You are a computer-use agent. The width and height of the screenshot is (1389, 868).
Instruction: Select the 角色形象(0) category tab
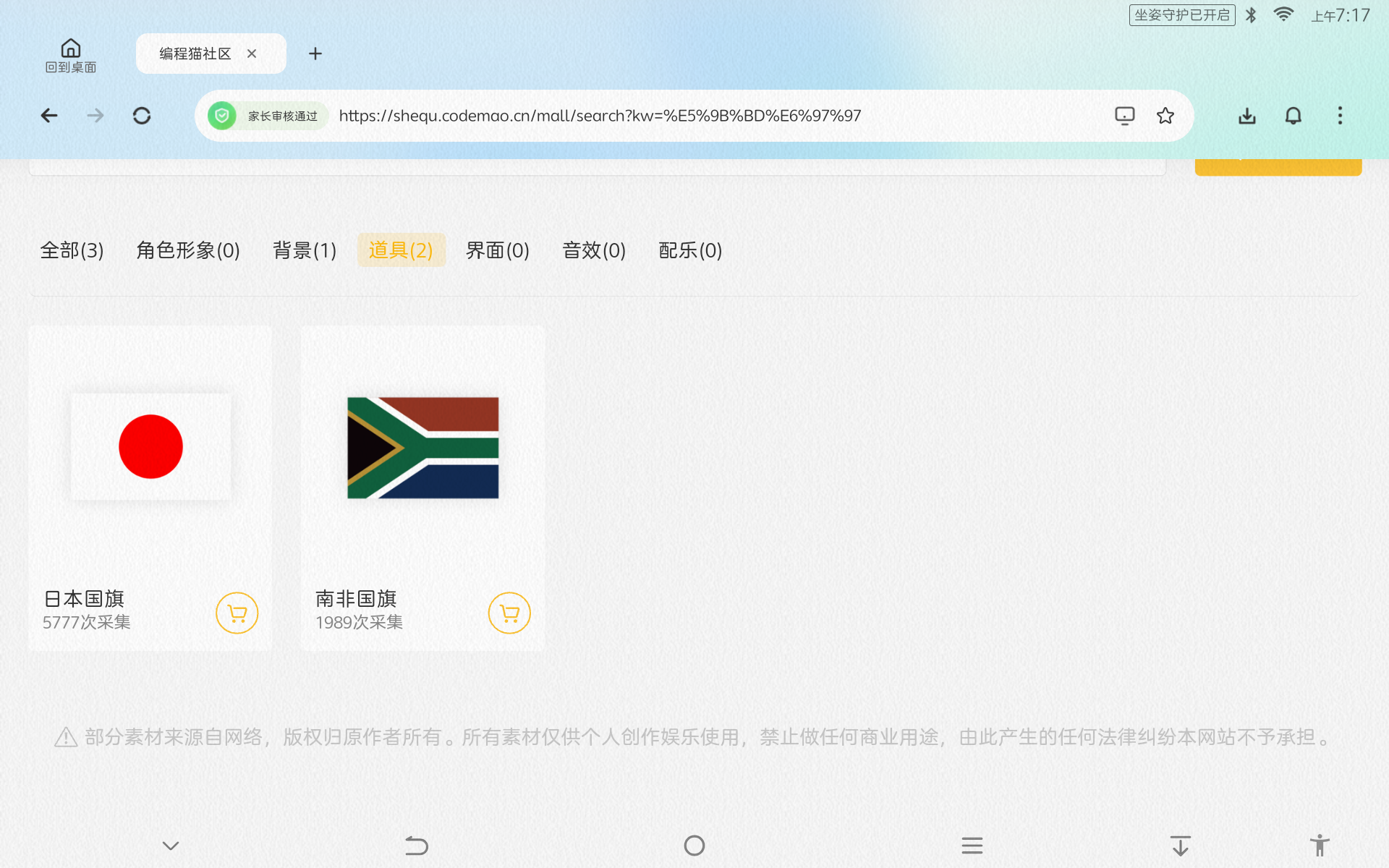pyautogui.click(x=188, y=250)
